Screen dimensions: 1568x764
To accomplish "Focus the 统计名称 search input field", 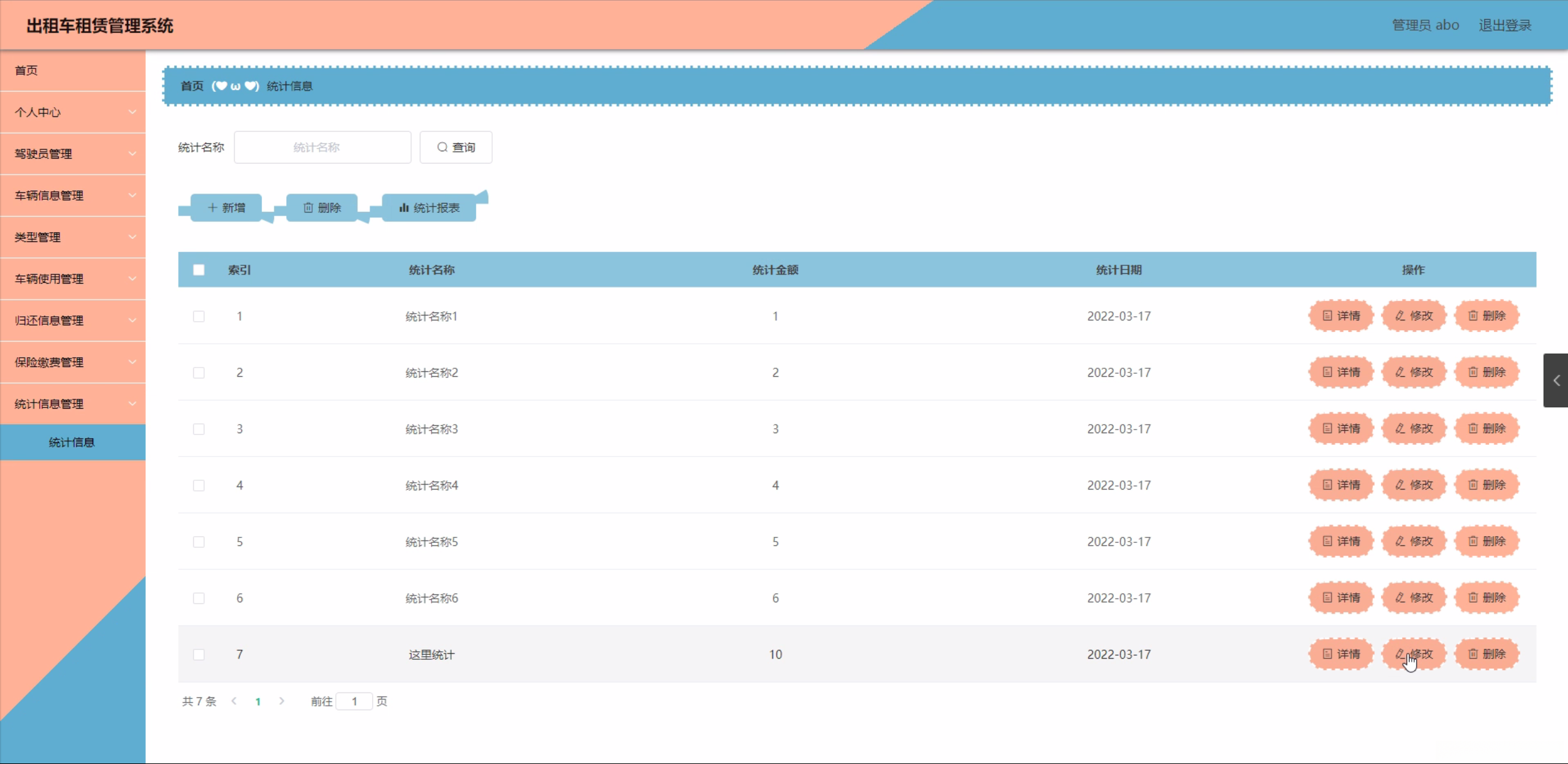I will click(322, 147).
